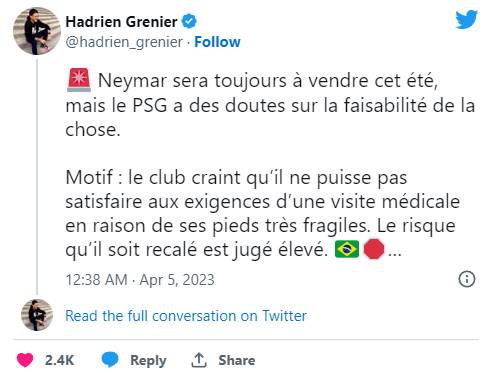The width and height of the screenshot is (493, 373).
Task: Click the Reply button label
Action: click(148, 360)
